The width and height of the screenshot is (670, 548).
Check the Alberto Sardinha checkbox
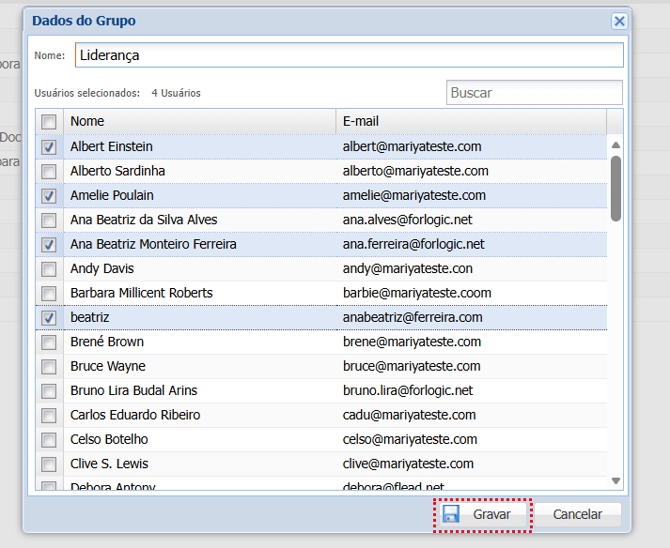click(x=49, y=171)
